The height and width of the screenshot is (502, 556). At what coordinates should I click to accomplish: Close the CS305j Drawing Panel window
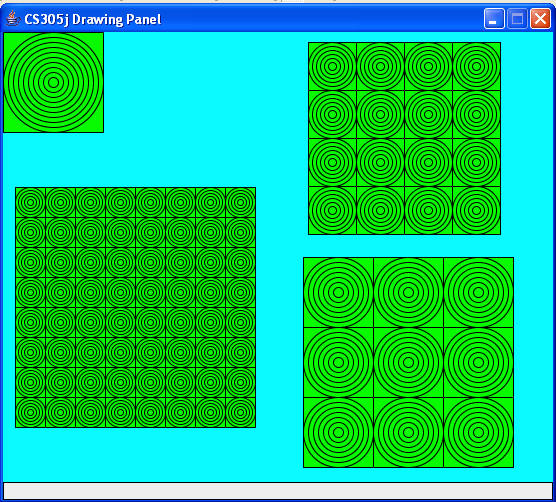click(x=540, y=18)
